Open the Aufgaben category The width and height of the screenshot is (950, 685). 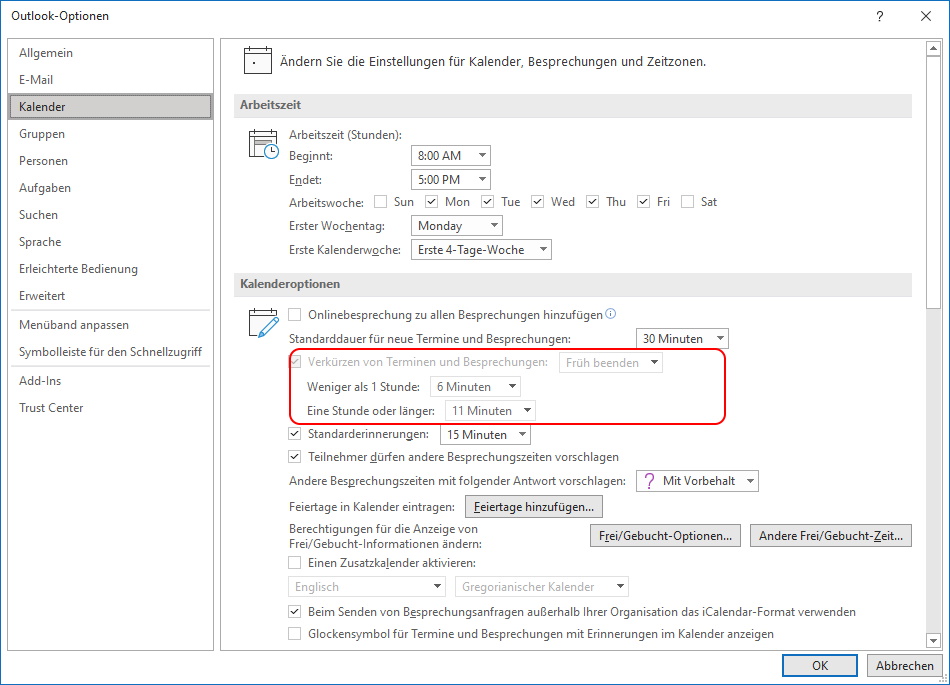110,188
